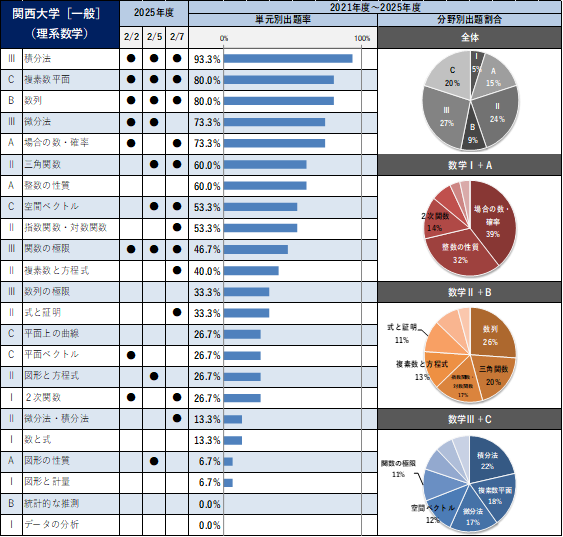This screenshot has width=563, height=537.
Task: Select the 整数の性質 row label in the table
Action: pyautogui.click(x=47, y=186)
